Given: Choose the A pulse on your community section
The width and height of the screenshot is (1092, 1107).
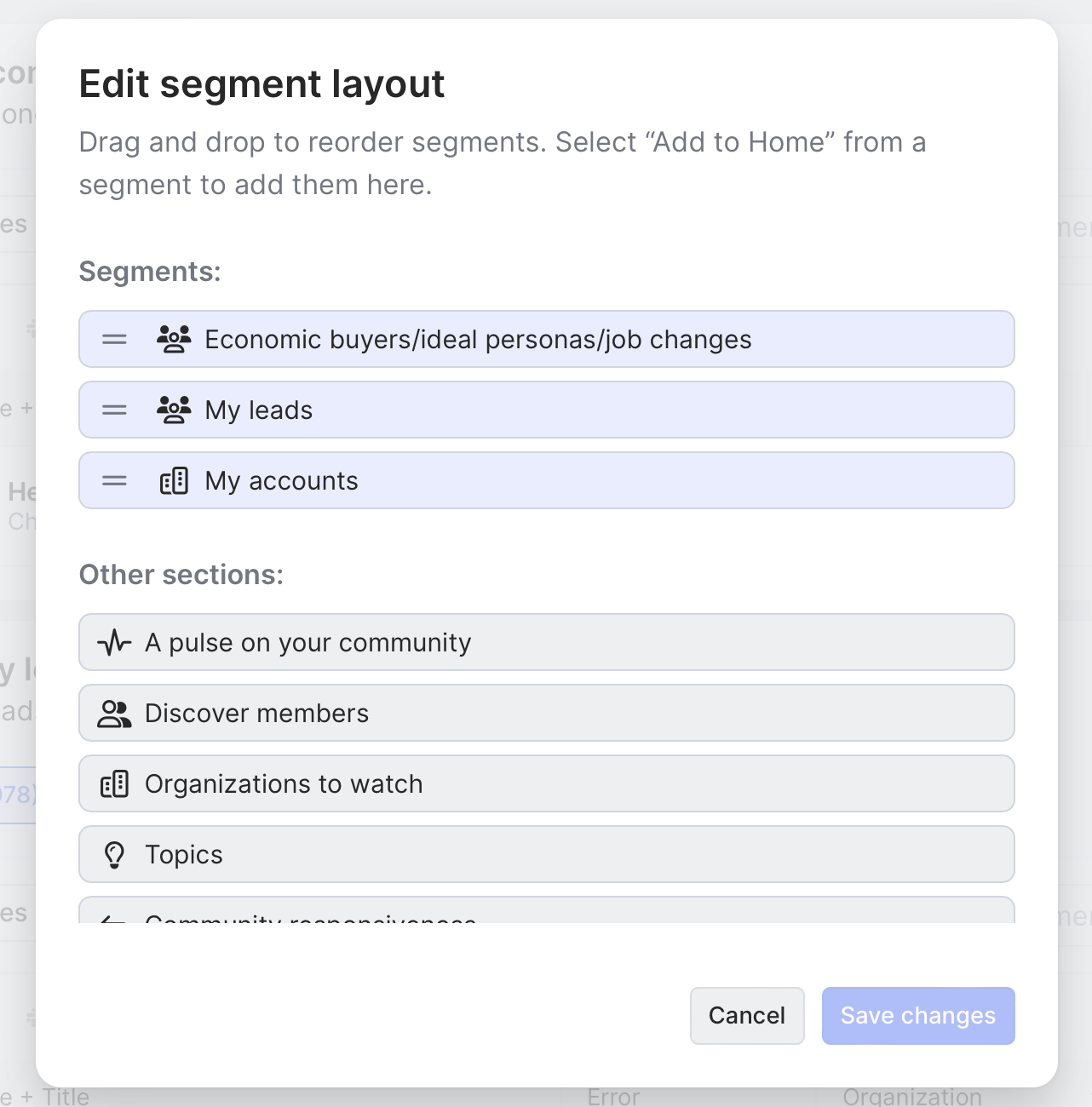Looking at the screenshot, I should pos(545,643).
